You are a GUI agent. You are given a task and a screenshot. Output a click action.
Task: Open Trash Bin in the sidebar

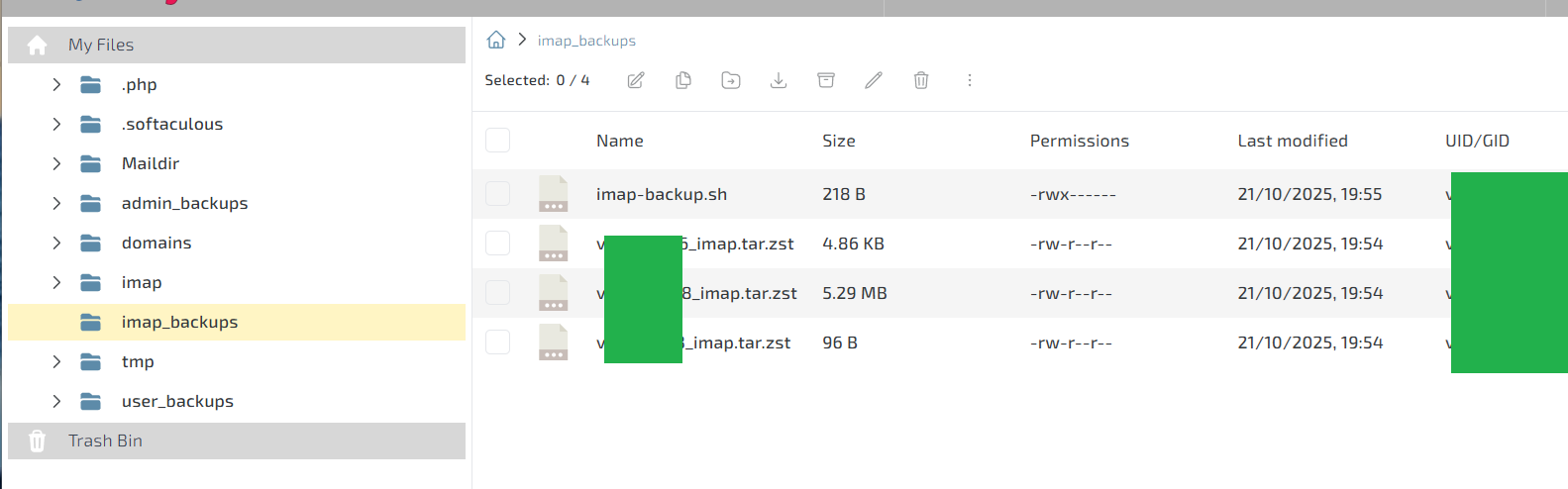click(105, 440)
